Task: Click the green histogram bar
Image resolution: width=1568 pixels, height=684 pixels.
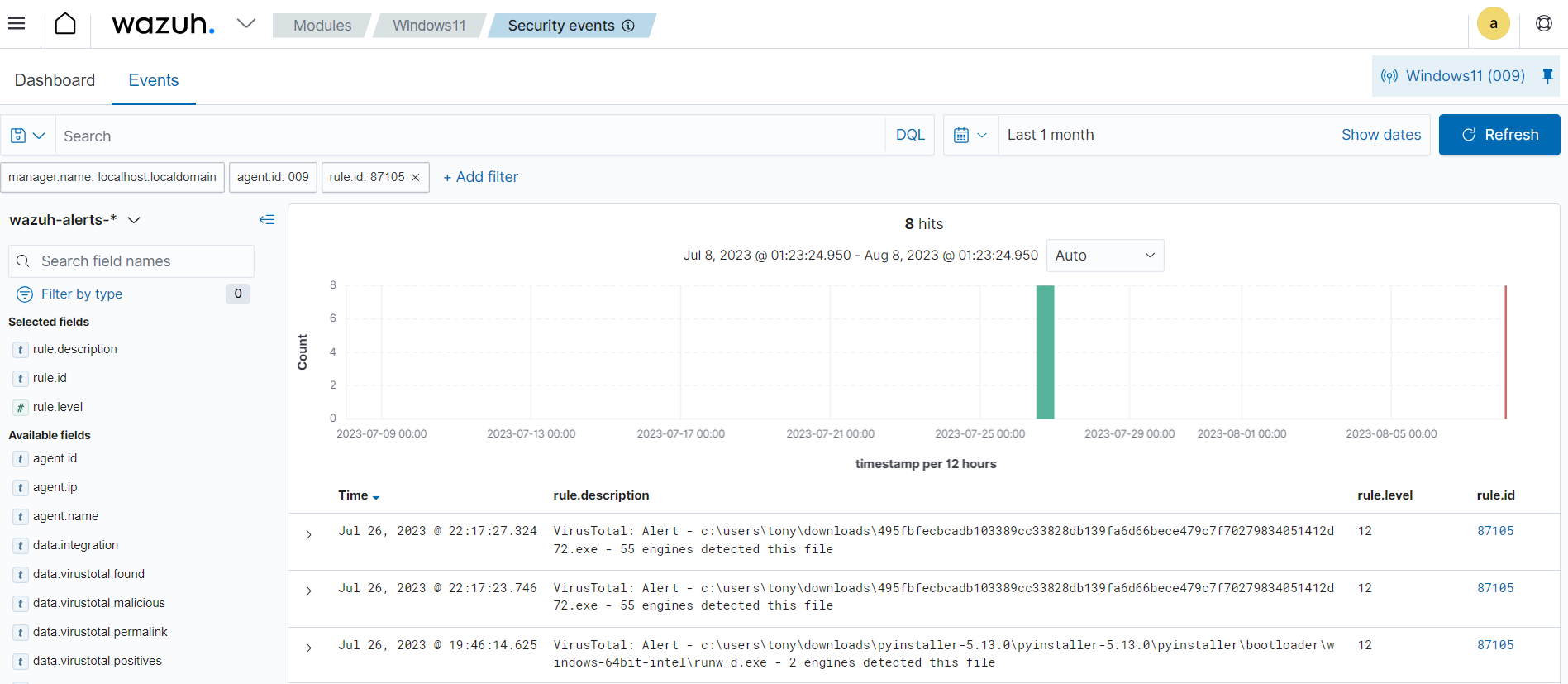Action: pyautogui.click(x=1046, y=352)
